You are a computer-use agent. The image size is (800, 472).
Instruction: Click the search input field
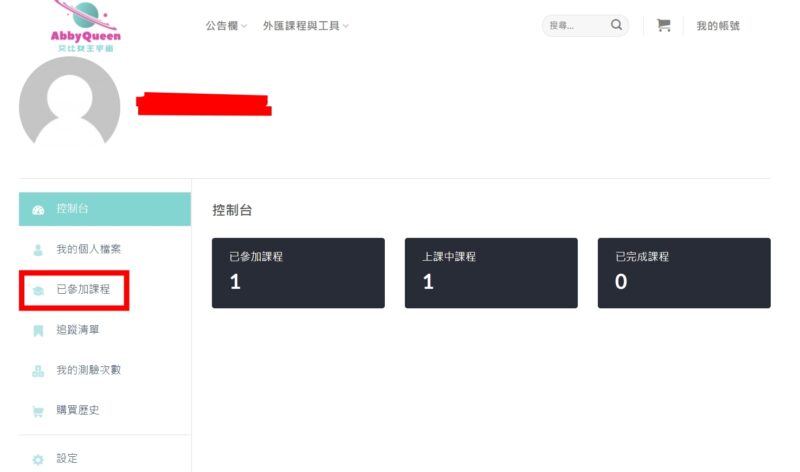click(x=578, y=26)
